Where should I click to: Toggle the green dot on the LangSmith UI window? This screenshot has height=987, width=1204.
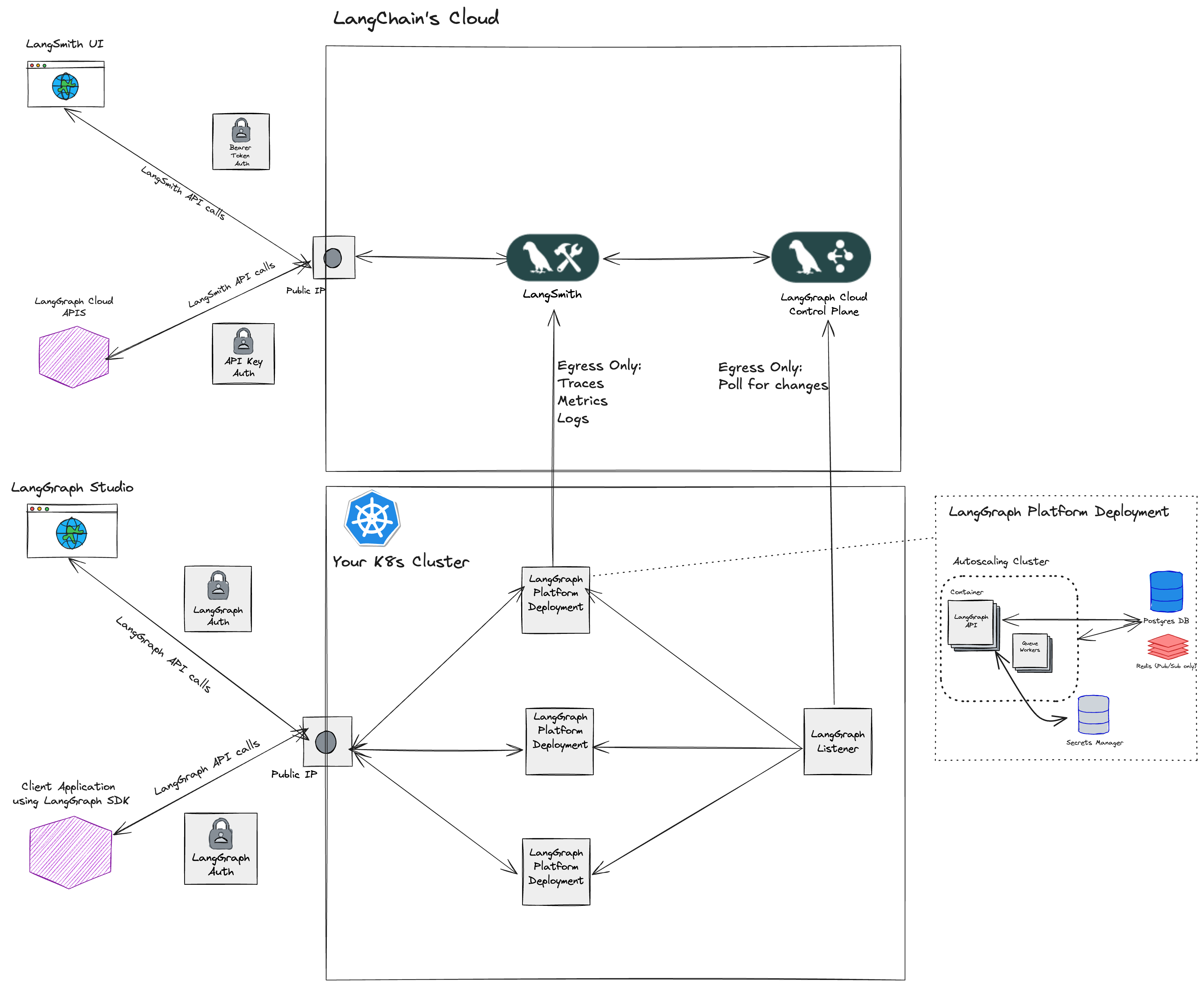[45, 66]
